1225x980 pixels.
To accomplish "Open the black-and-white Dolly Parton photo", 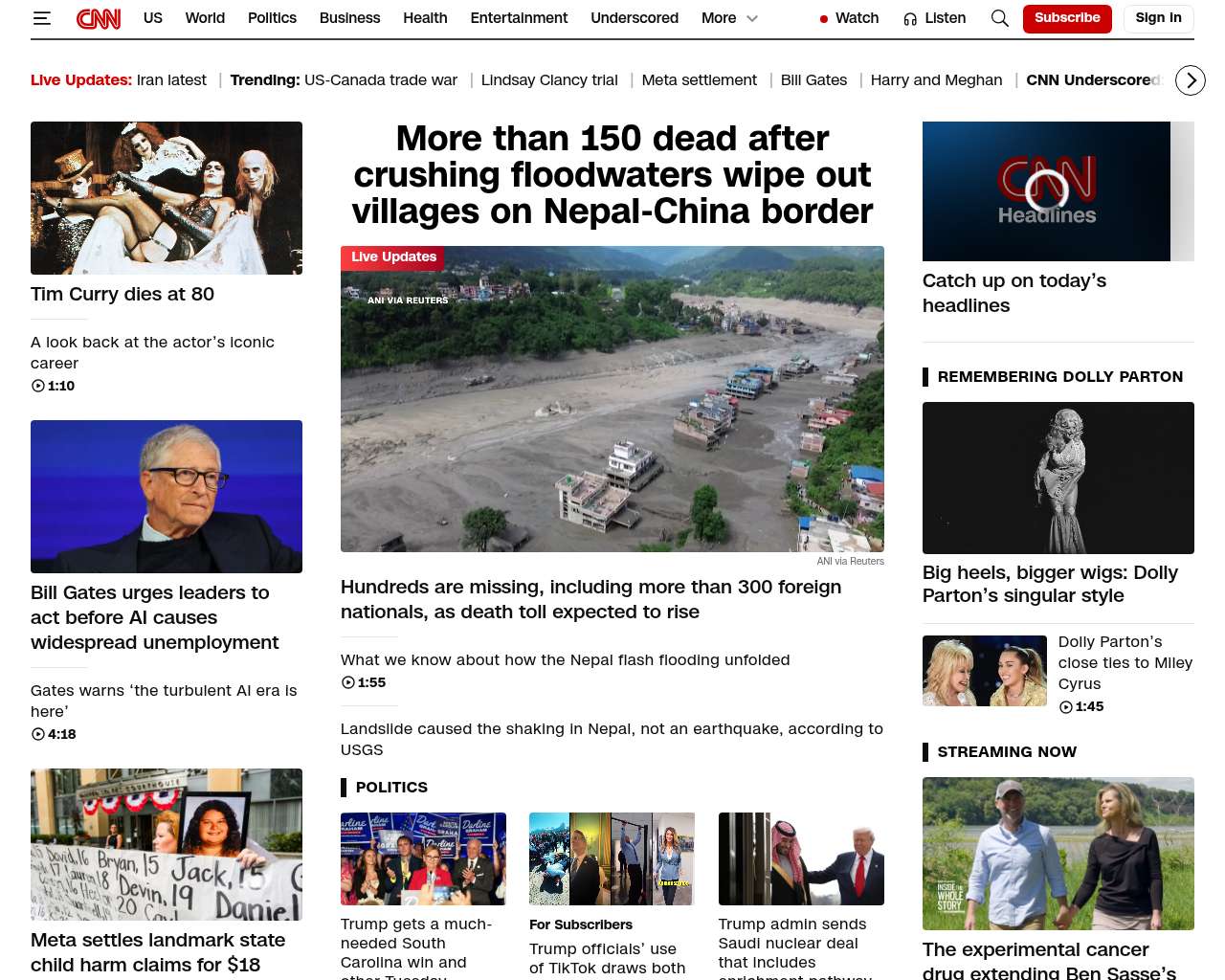I will 1058,478.
